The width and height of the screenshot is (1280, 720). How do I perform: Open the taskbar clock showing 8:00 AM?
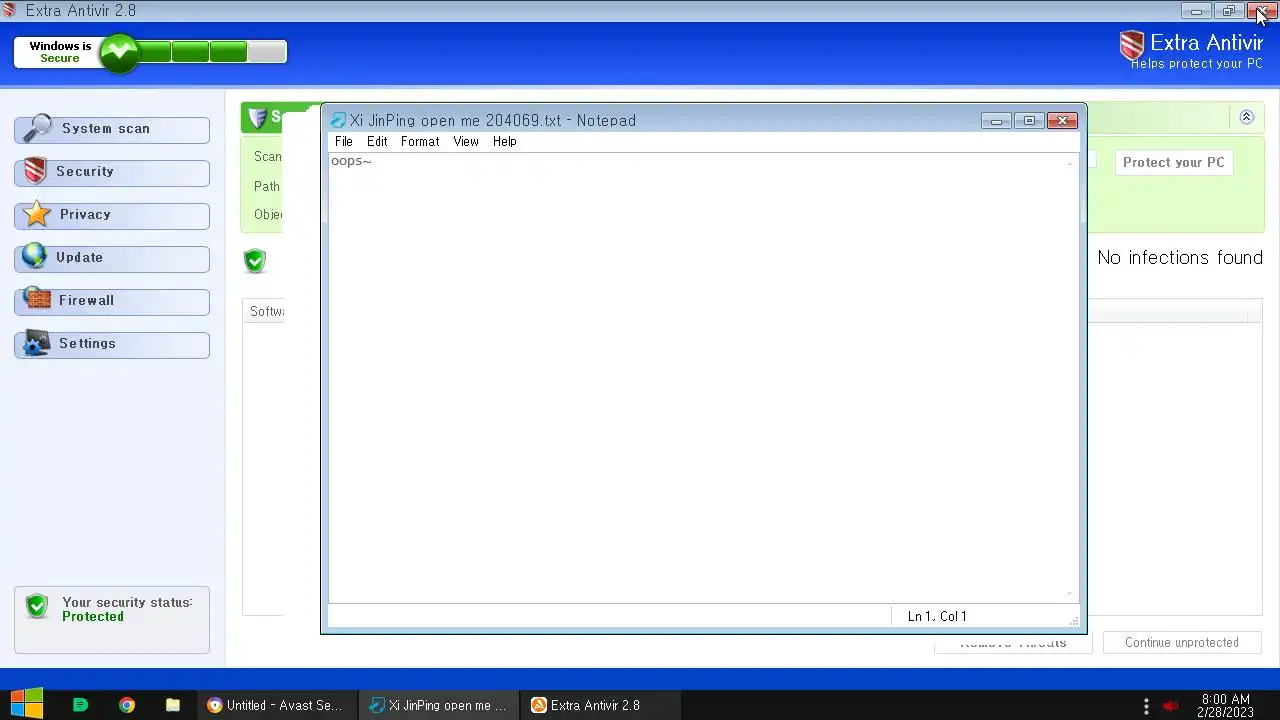[x=1225, y=706]
